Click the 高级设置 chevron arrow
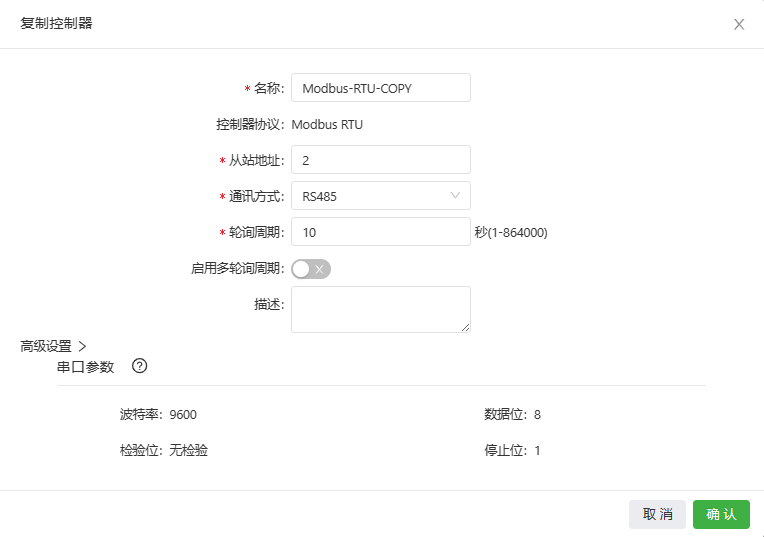Image resolution: width=764 pixels, height=537 pixels. [x=82, y=346]
